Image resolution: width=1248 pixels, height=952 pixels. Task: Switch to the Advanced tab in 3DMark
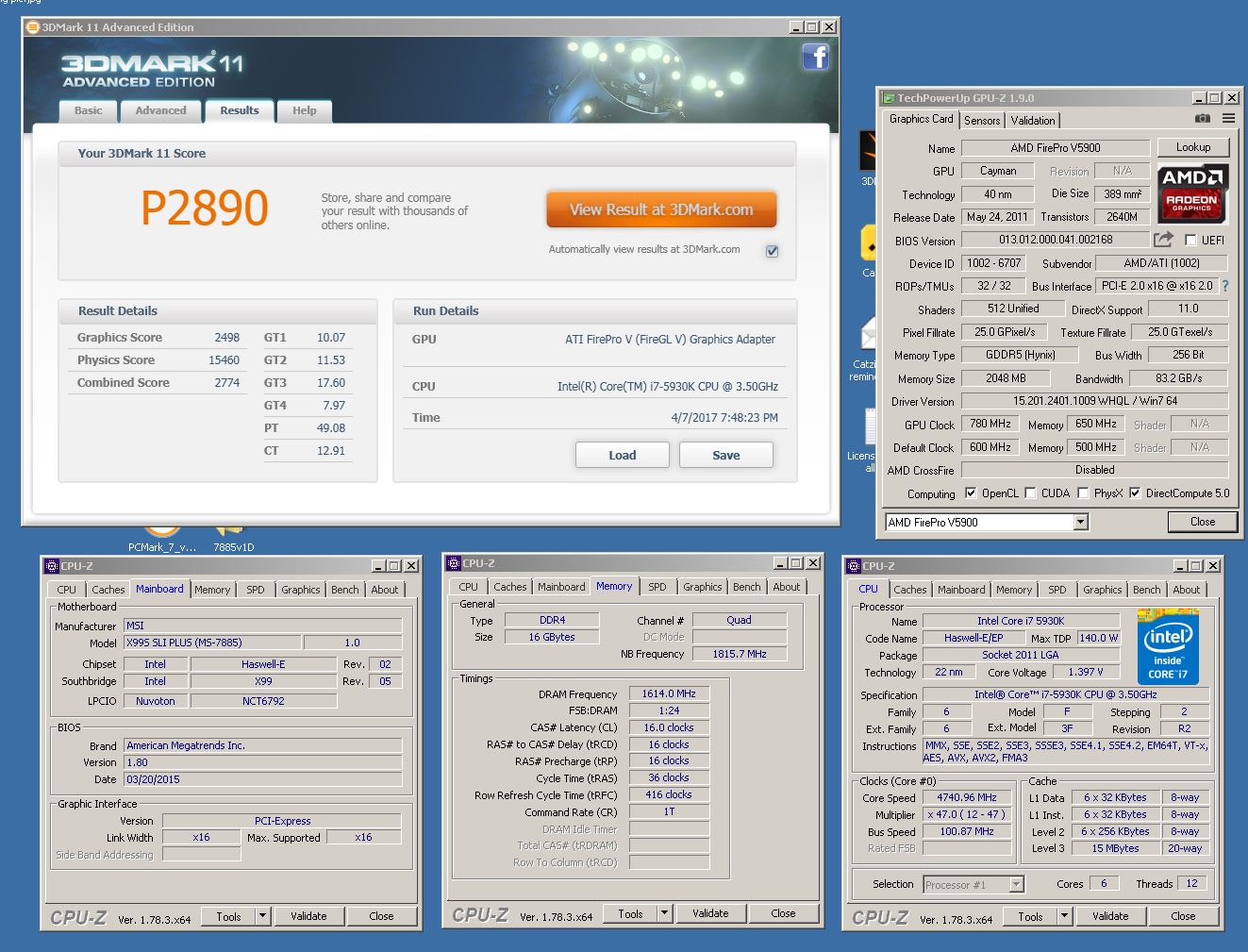160,110
